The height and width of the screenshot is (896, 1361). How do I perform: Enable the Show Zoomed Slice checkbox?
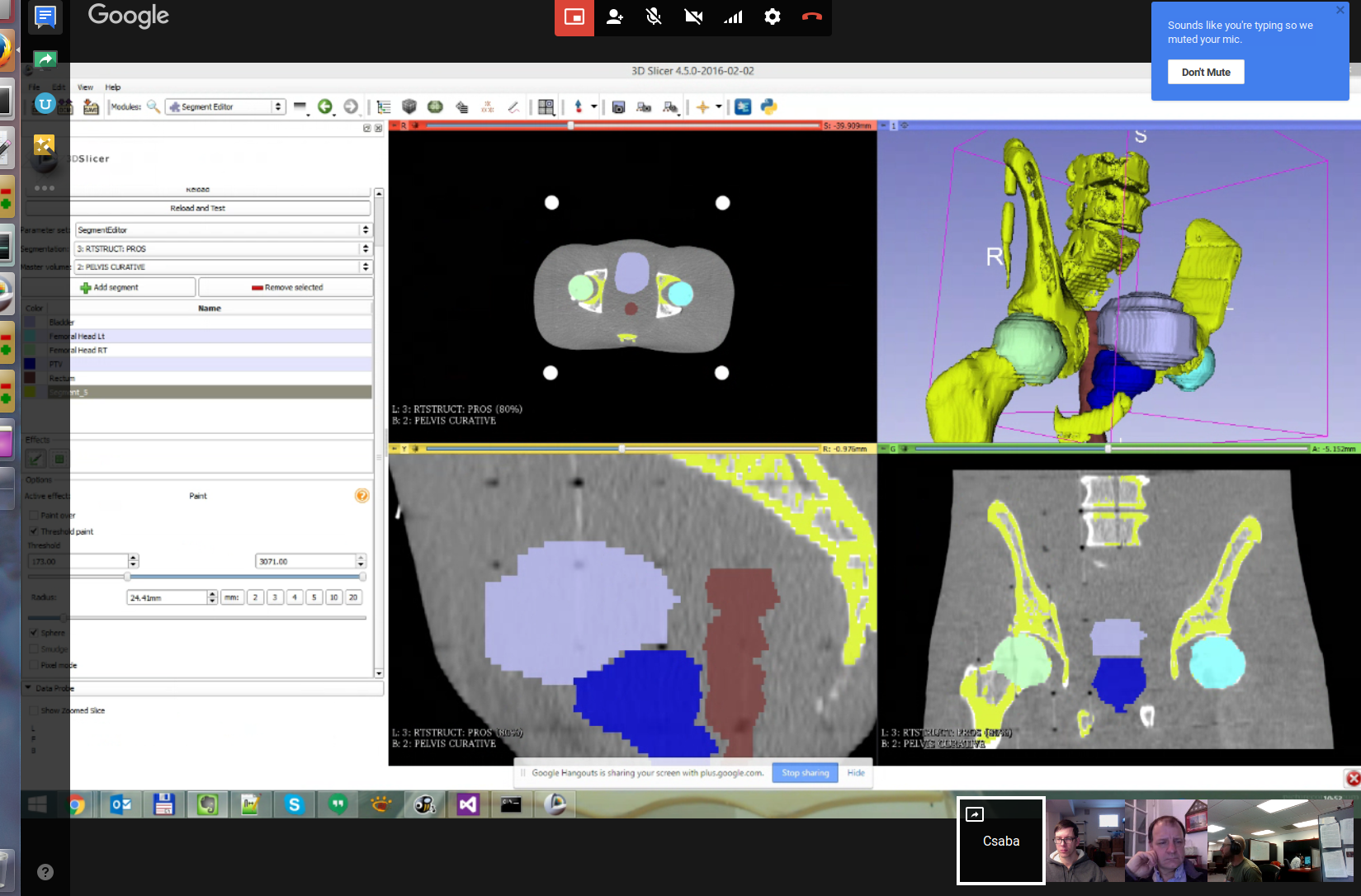point(34,710)
